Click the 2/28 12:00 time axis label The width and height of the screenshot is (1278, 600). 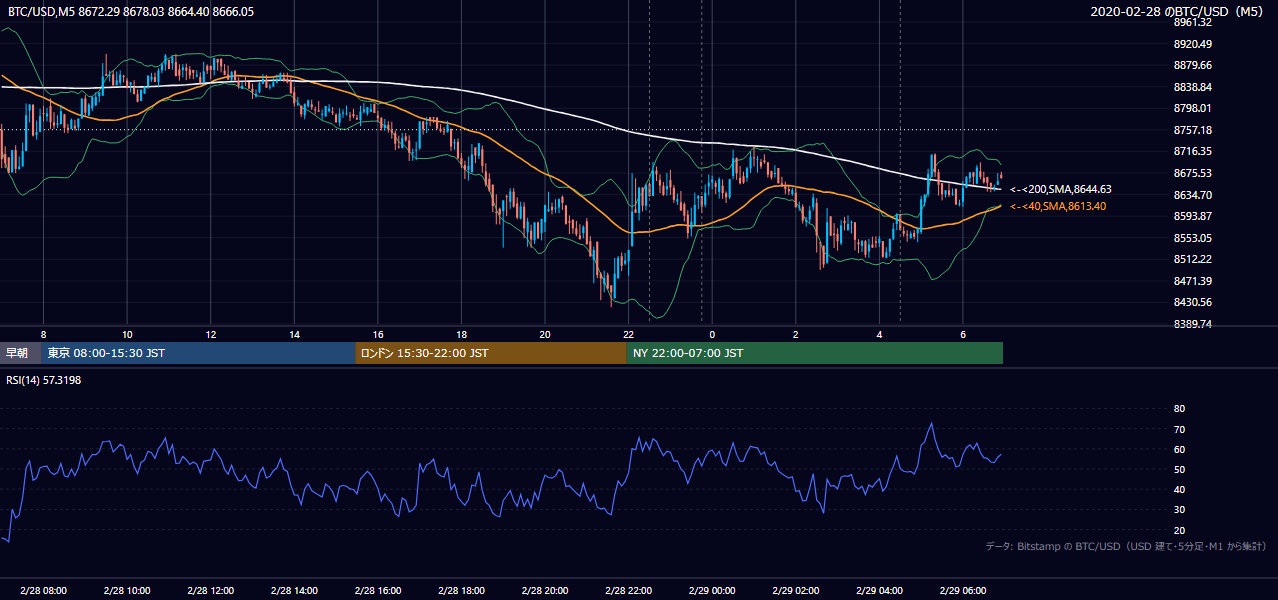coord(210,591)
